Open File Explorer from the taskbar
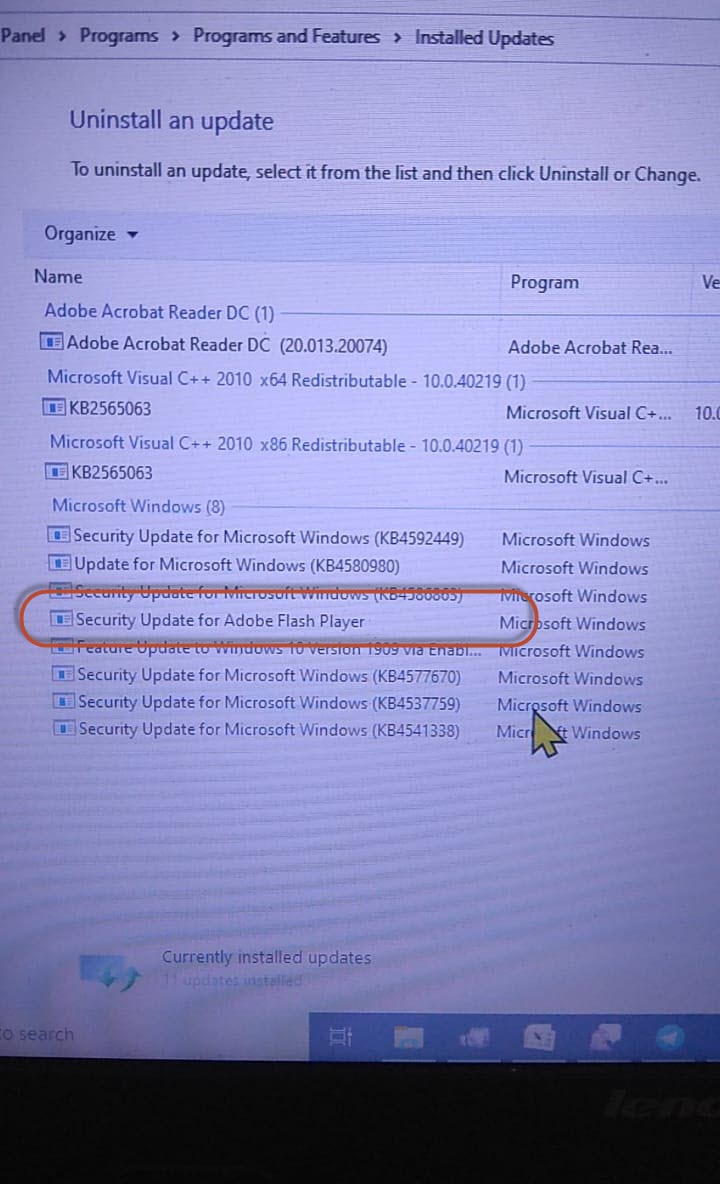Viewport: 720px width, 1184px height. (408, 1038)
